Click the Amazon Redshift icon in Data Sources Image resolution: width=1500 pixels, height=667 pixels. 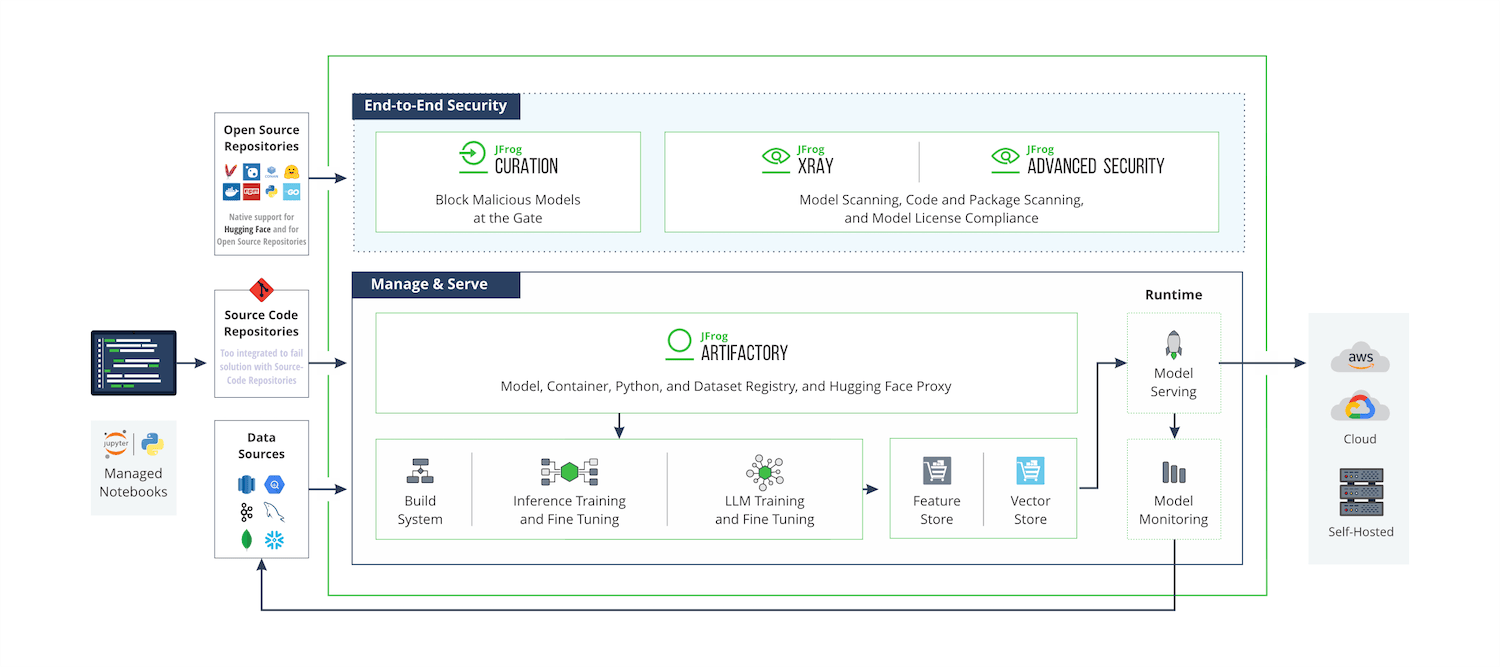(246, 485)
